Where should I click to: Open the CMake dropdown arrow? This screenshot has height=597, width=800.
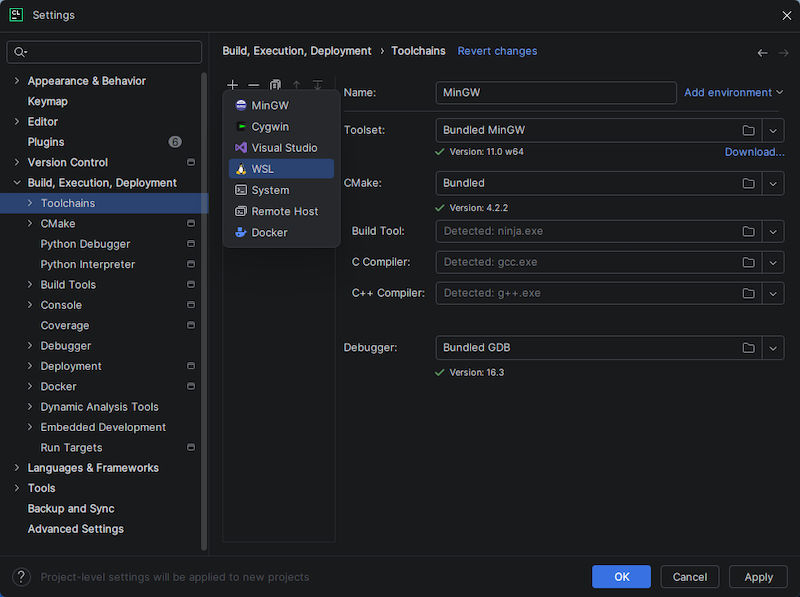coord(773,183)
